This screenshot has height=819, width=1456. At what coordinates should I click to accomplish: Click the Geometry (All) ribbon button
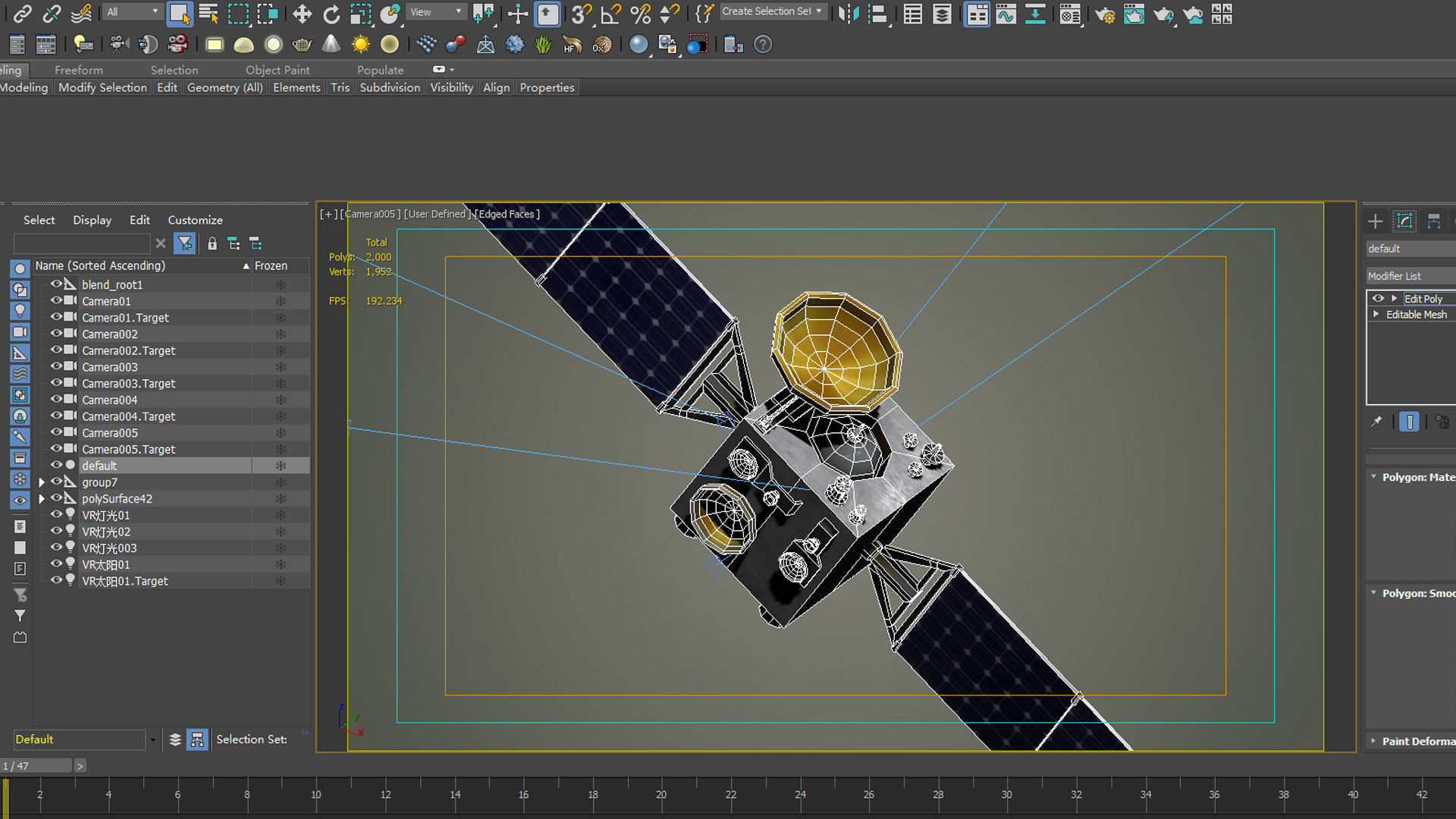pyautogui.click(x=225, y=87)
